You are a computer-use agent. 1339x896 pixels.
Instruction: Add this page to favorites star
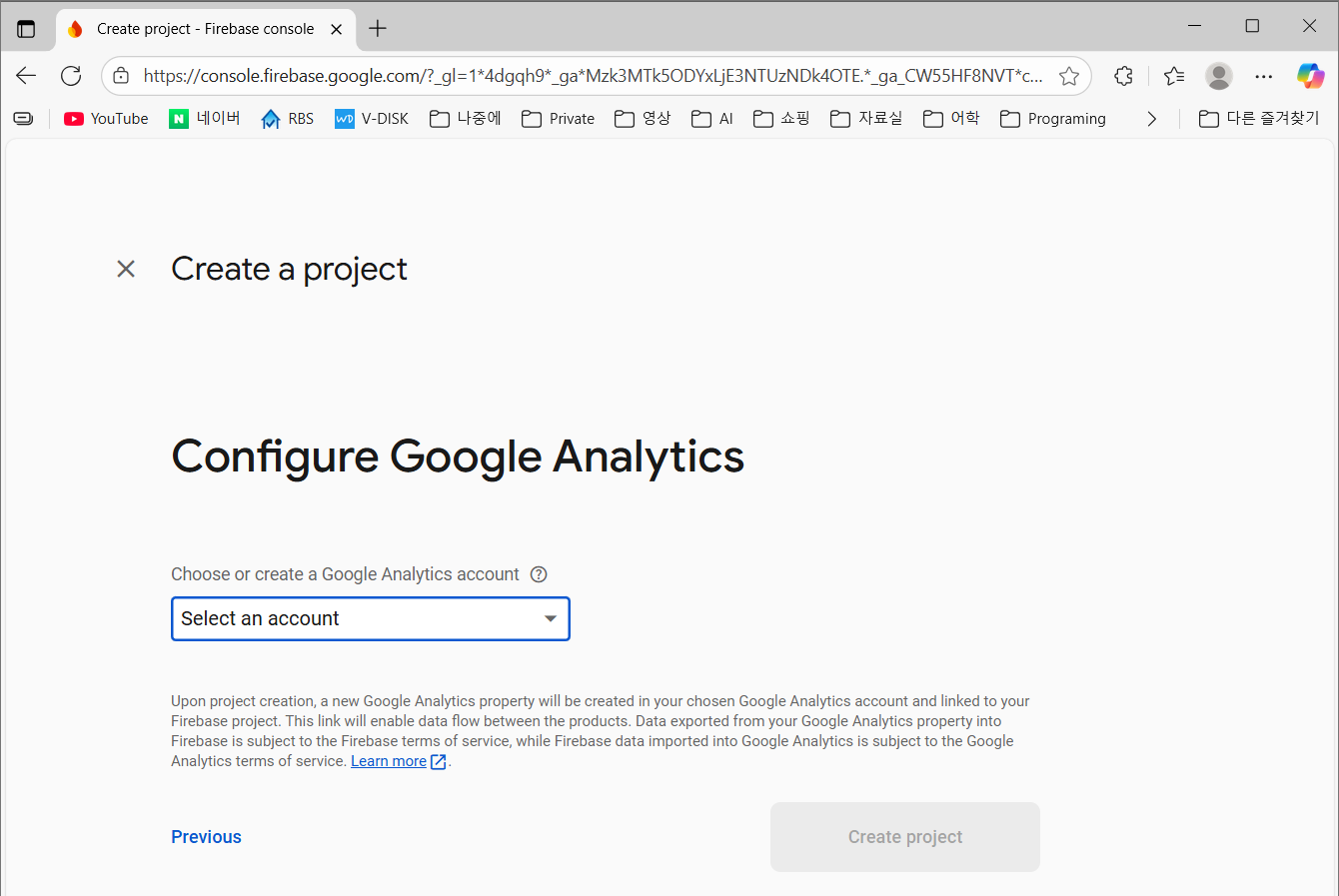(x=1069, y=76)
